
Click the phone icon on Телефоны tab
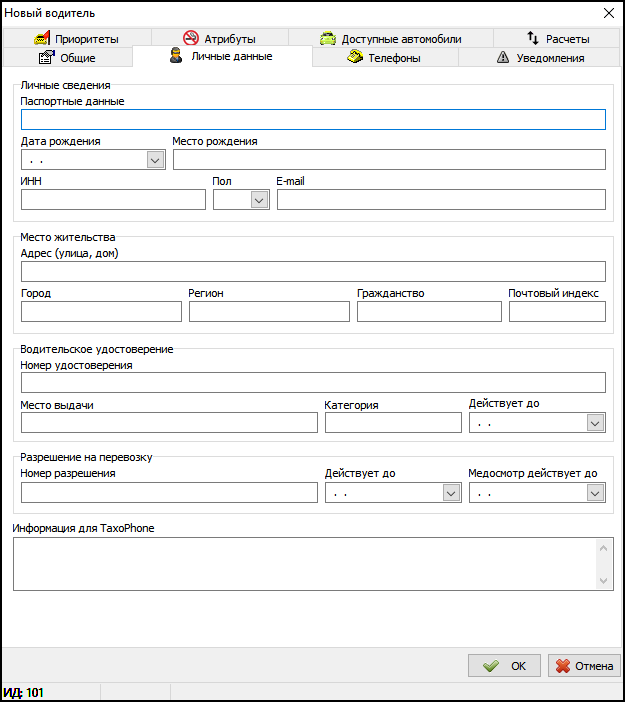(x=354, y=58)
